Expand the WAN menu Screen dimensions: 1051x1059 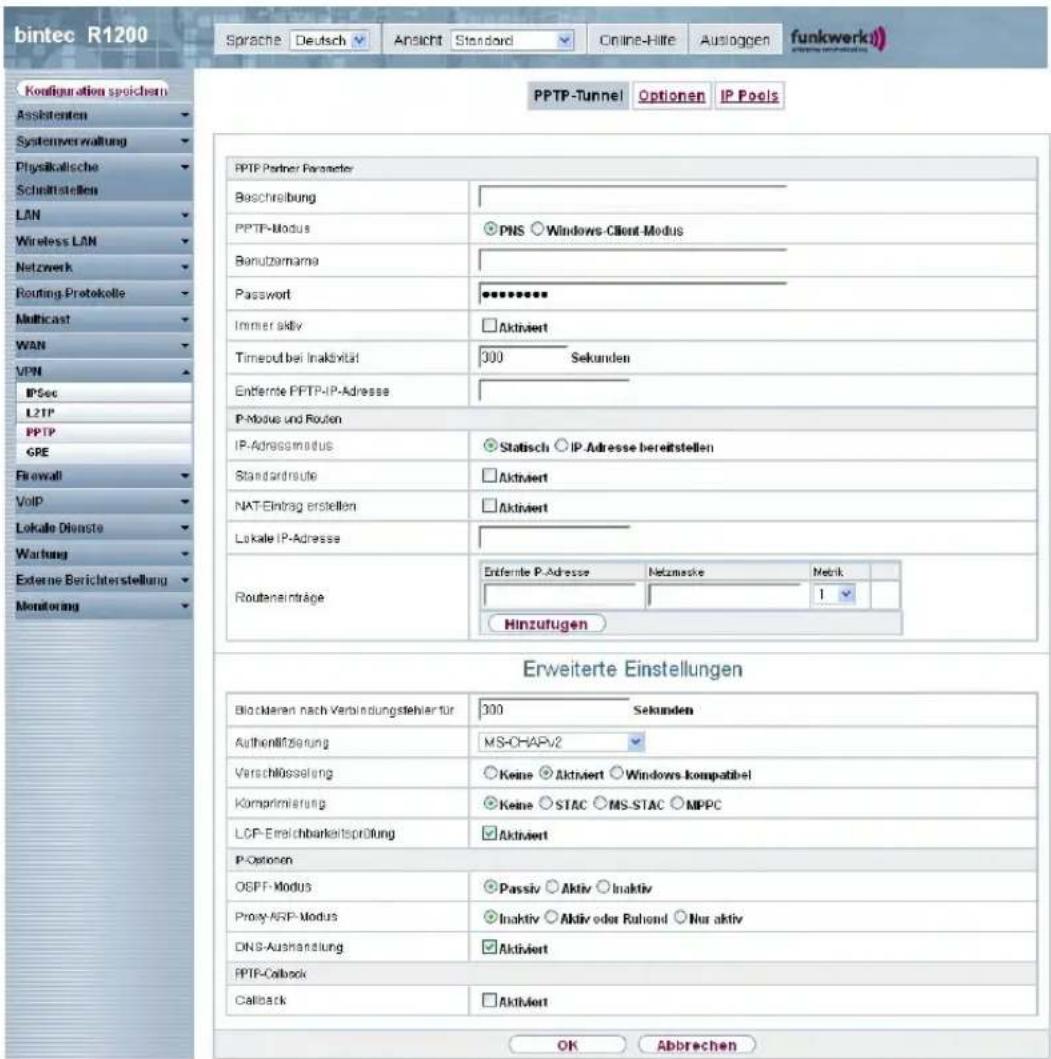[x=101, y=345]
